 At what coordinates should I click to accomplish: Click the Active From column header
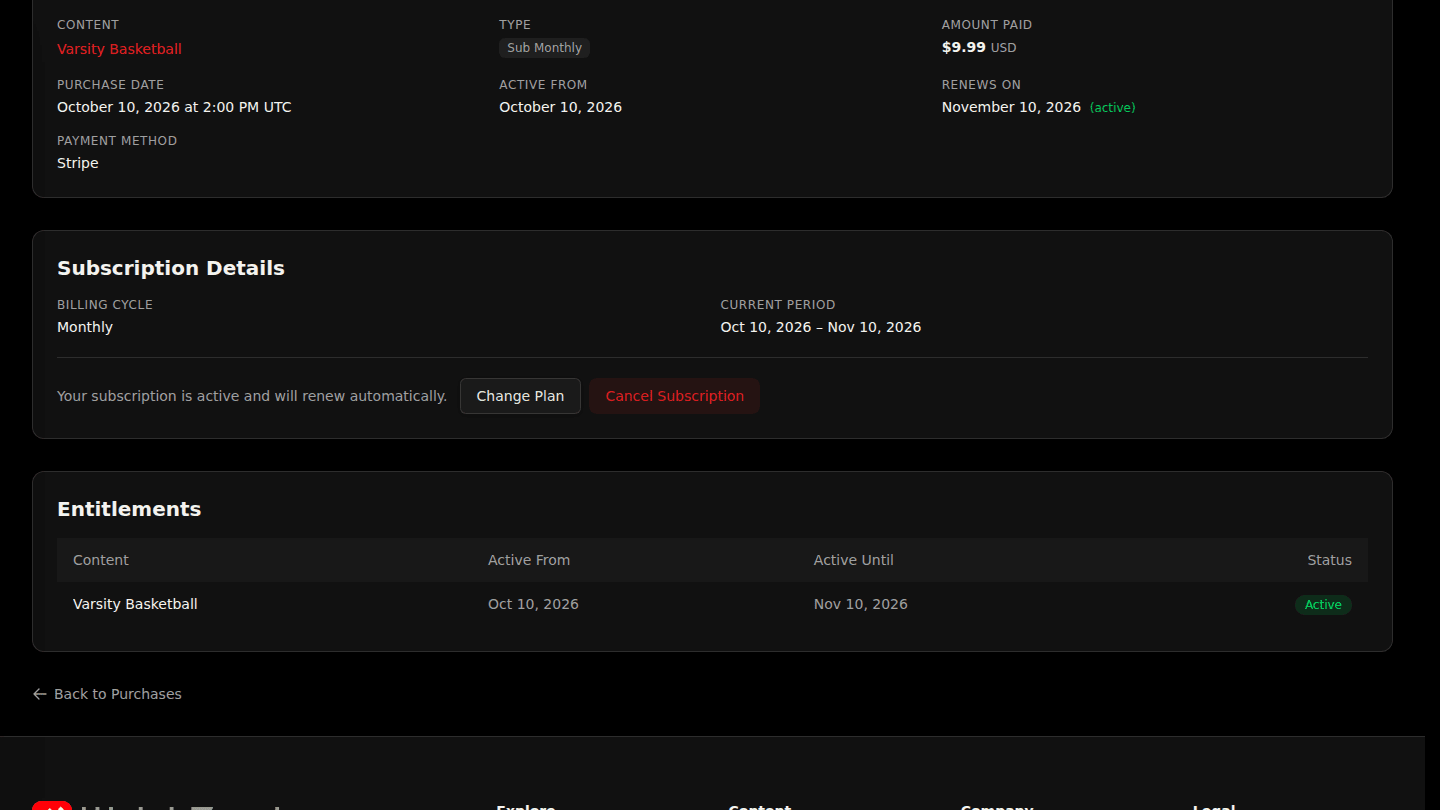click(529, 560)
